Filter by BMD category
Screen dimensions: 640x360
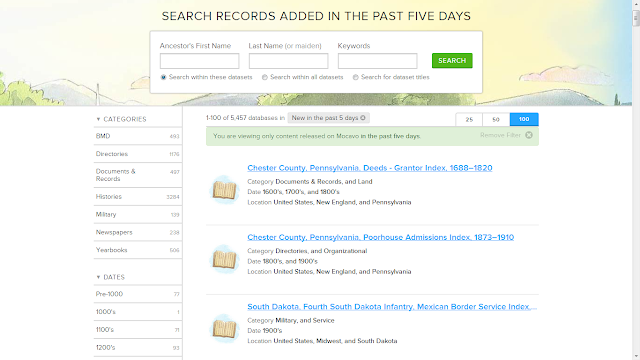[138, 136]
